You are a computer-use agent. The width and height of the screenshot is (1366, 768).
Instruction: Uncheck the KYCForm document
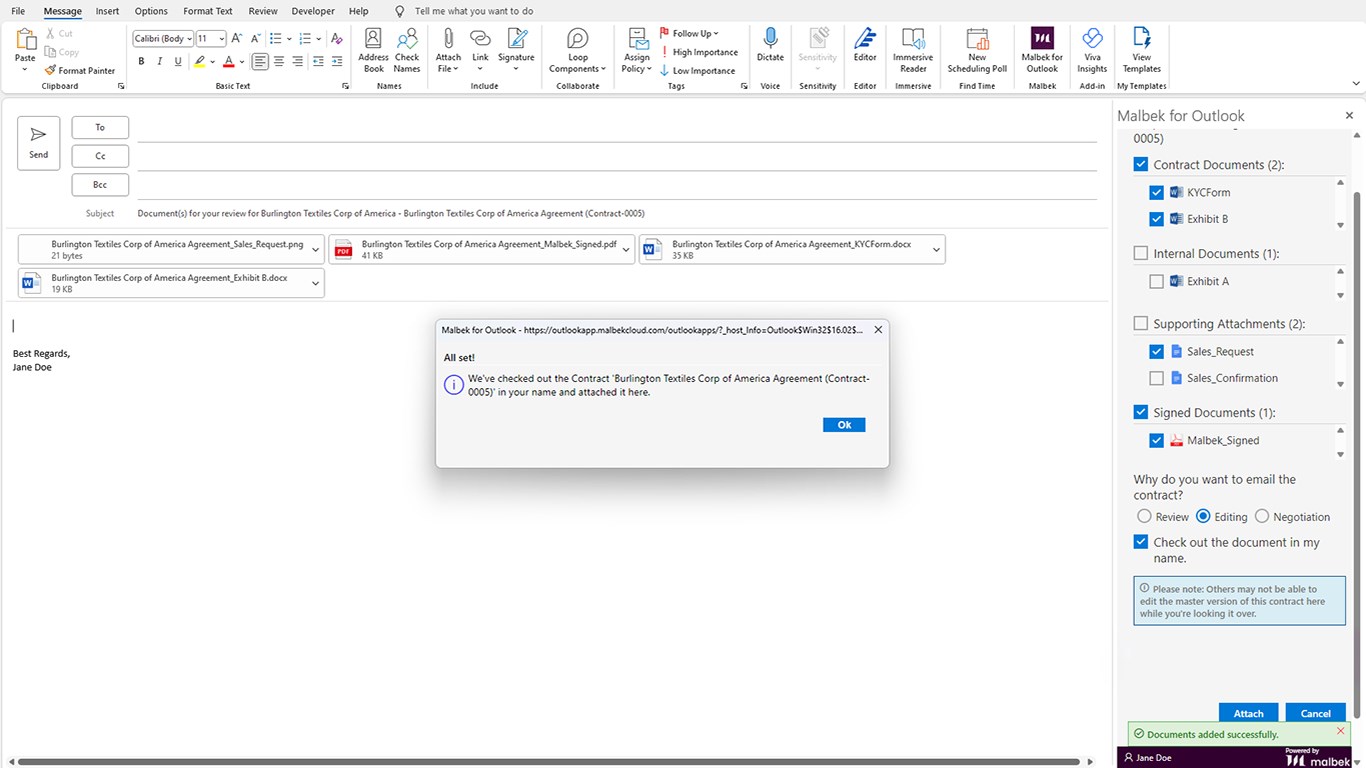[x=1156, y=192]
